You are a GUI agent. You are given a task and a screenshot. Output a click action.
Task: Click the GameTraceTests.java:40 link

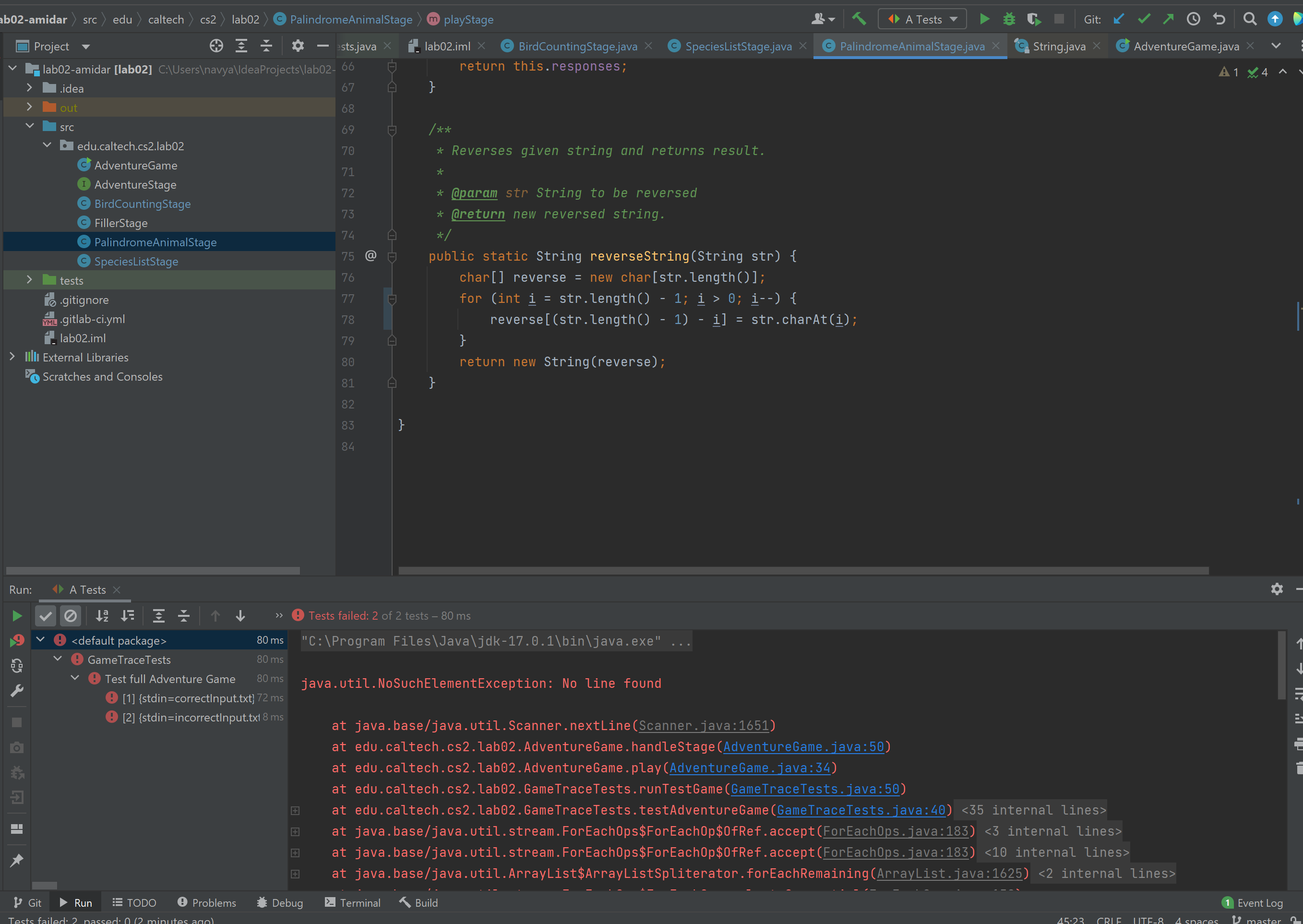(x=861, y=810)
